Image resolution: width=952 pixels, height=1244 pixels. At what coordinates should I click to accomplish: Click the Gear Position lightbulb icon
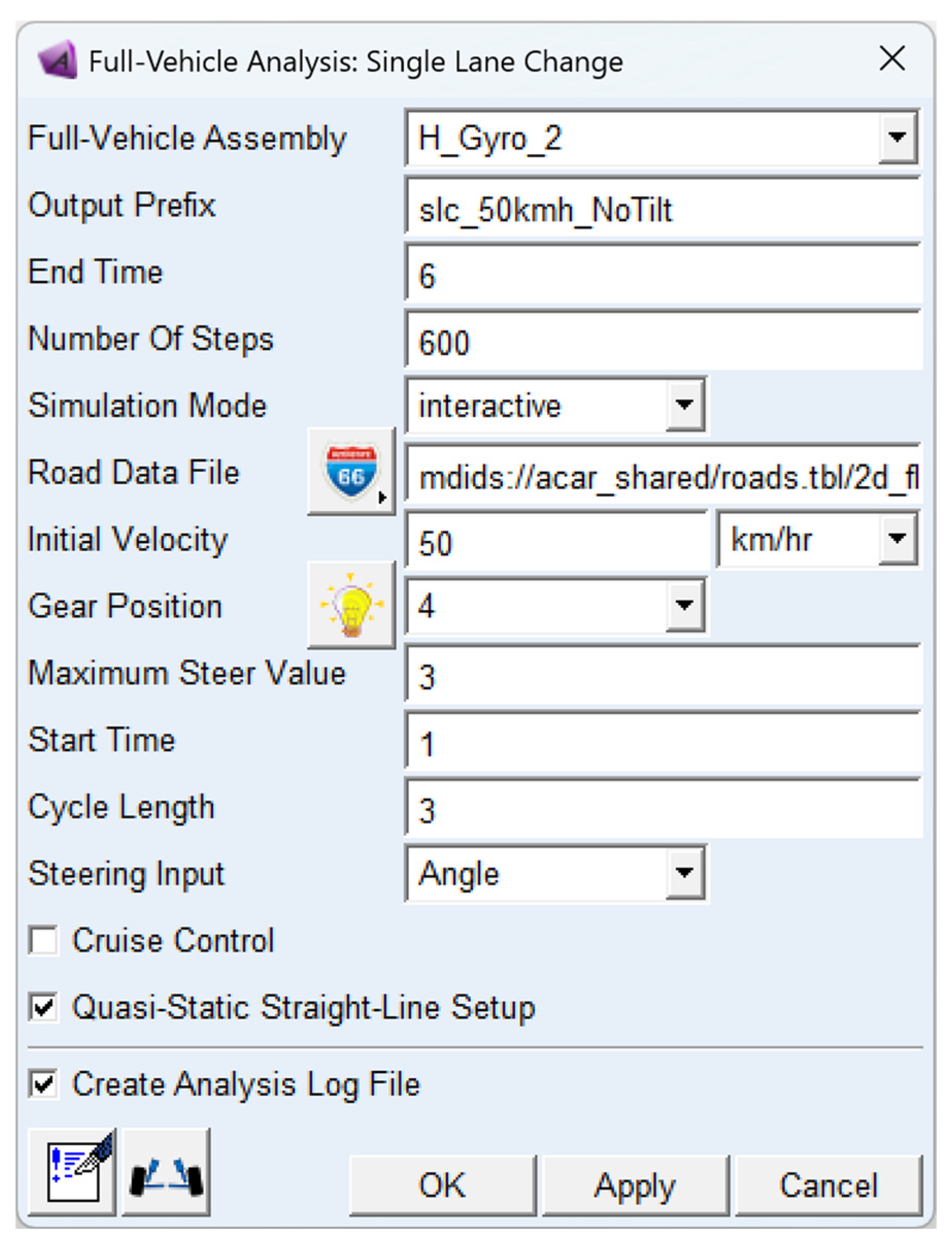click(x=351, y=604)
